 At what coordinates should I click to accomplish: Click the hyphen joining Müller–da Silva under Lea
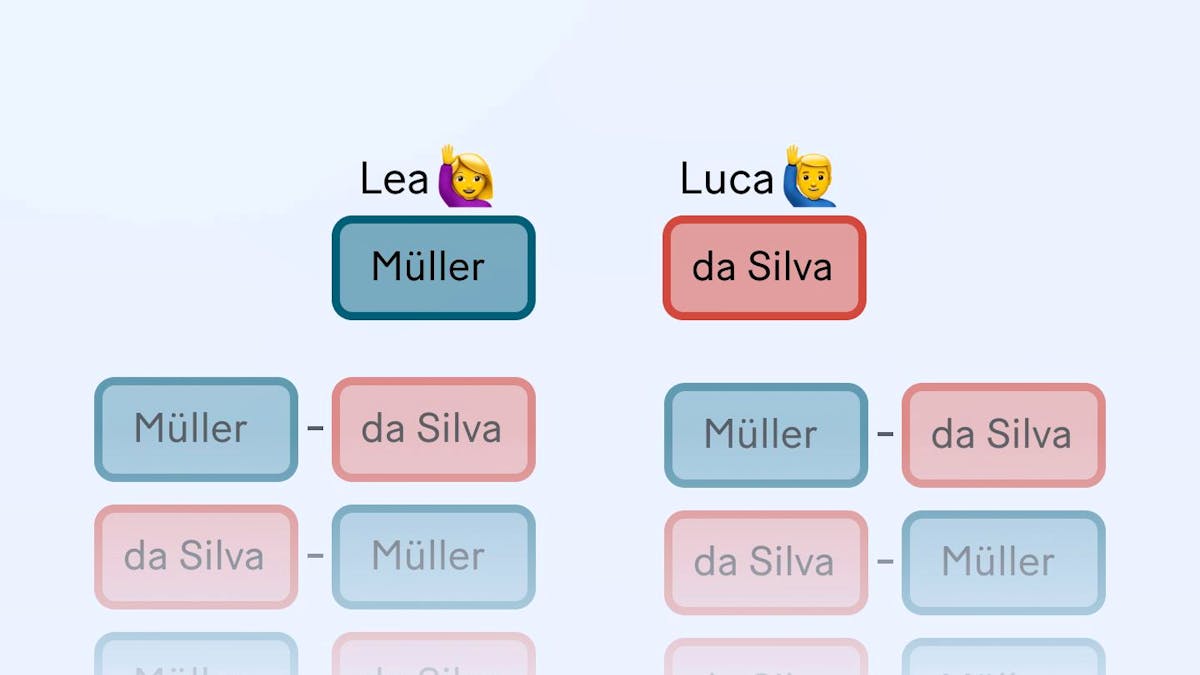[x=315, y=429]
